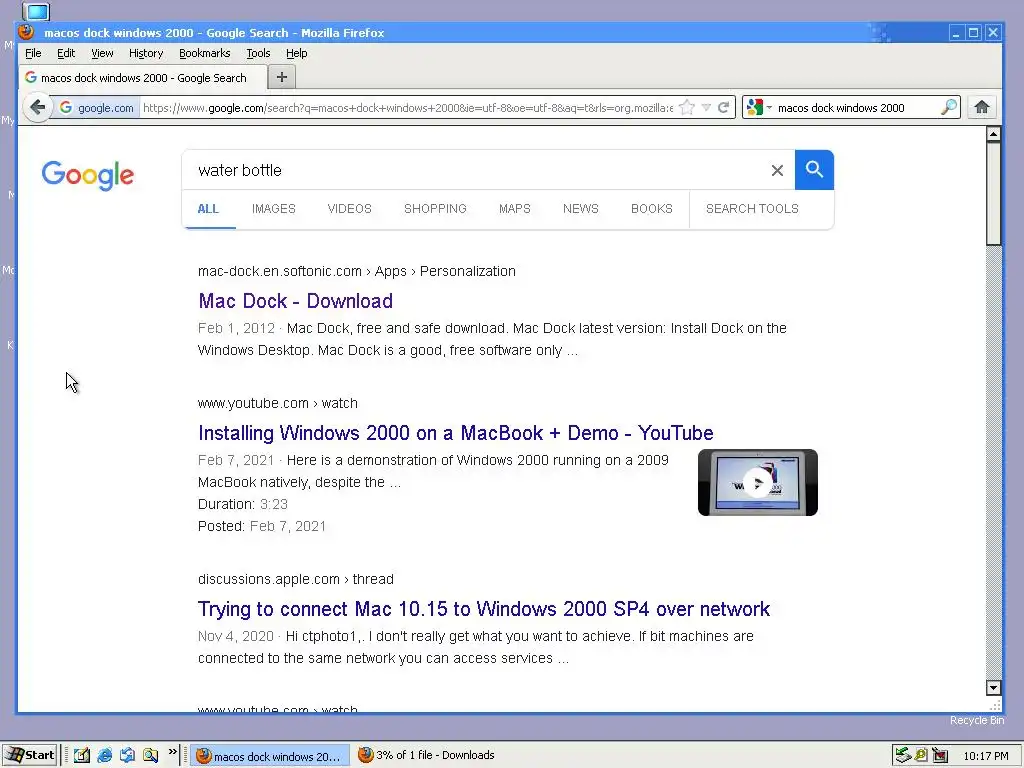Open the Windows Start menu
The width and height of the screenshot is (1024, 768).
click(30, 755)
